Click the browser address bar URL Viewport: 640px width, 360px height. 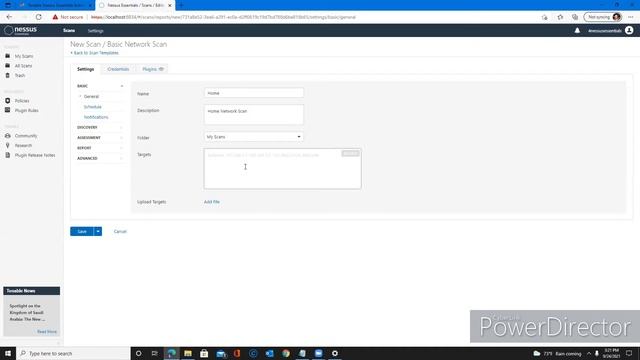tap(223, 17)
